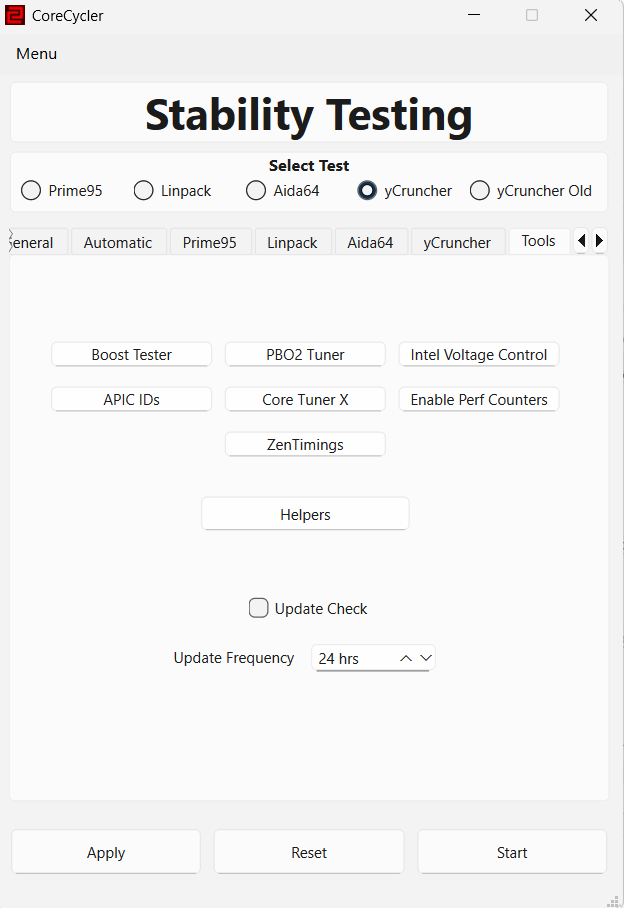Decrease update frequency with the down arrow
Screen dimensions: 624x908
426,658
